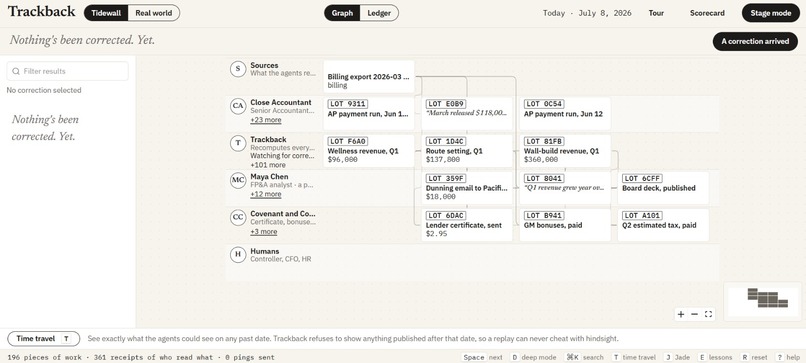Open LOT 359F Dunning email card
The image size is (806, 363).
click(467, 188)
